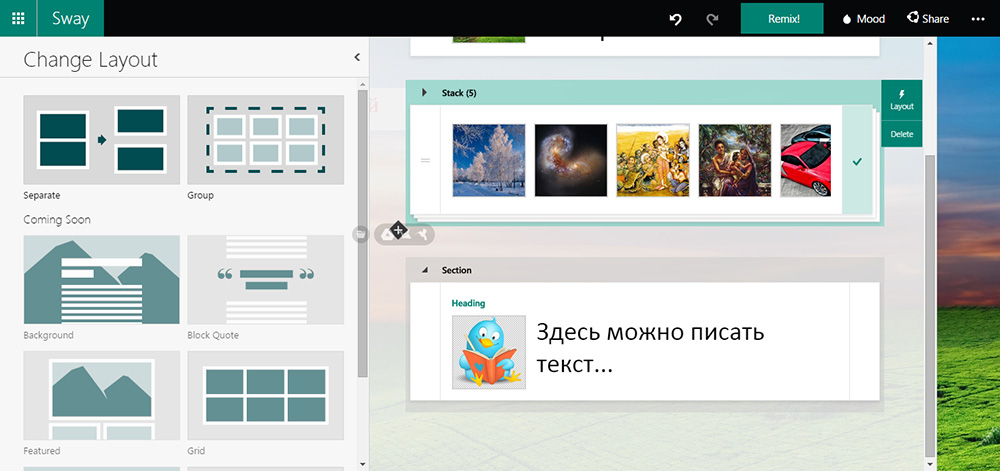Screen dimensions: 1000x471
Task: Click the Remix! button
Action: click(x=782, y=18)
